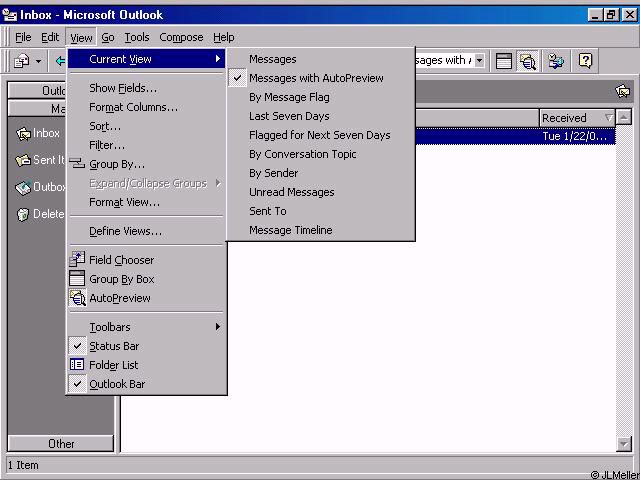Click the Inbox shortcut icon in the Outlook Bar
640x480 pixels.
pyautogui.click(x=23, y=133)
